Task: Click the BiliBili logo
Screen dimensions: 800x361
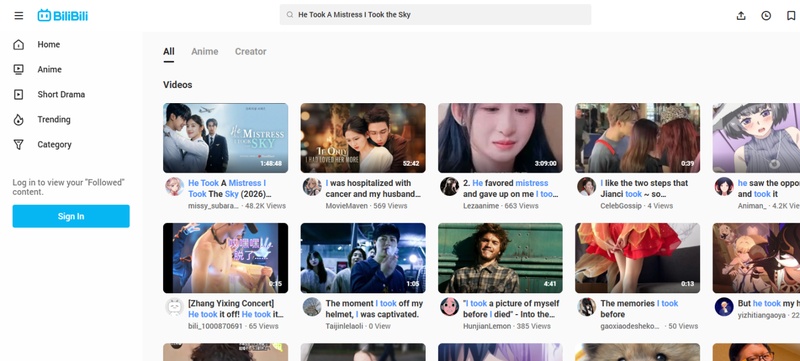Action: click(x=63, y=15)
